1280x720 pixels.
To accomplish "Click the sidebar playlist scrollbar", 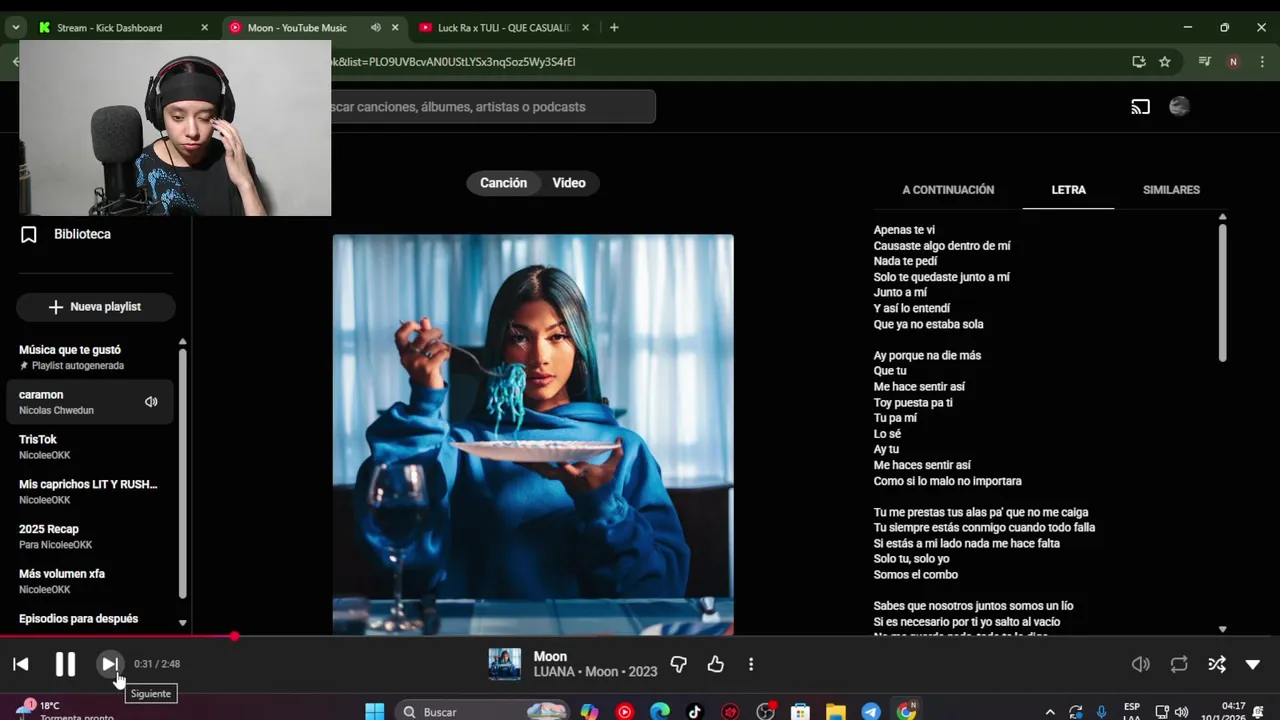I will pos(182,472).
